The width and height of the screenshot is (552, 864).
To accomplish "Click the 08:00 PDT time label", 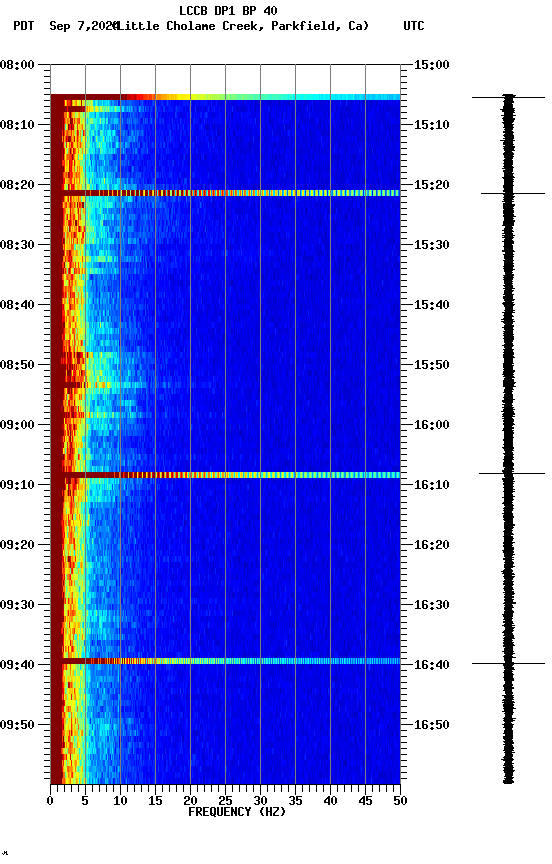I will (x=17, y=65).
